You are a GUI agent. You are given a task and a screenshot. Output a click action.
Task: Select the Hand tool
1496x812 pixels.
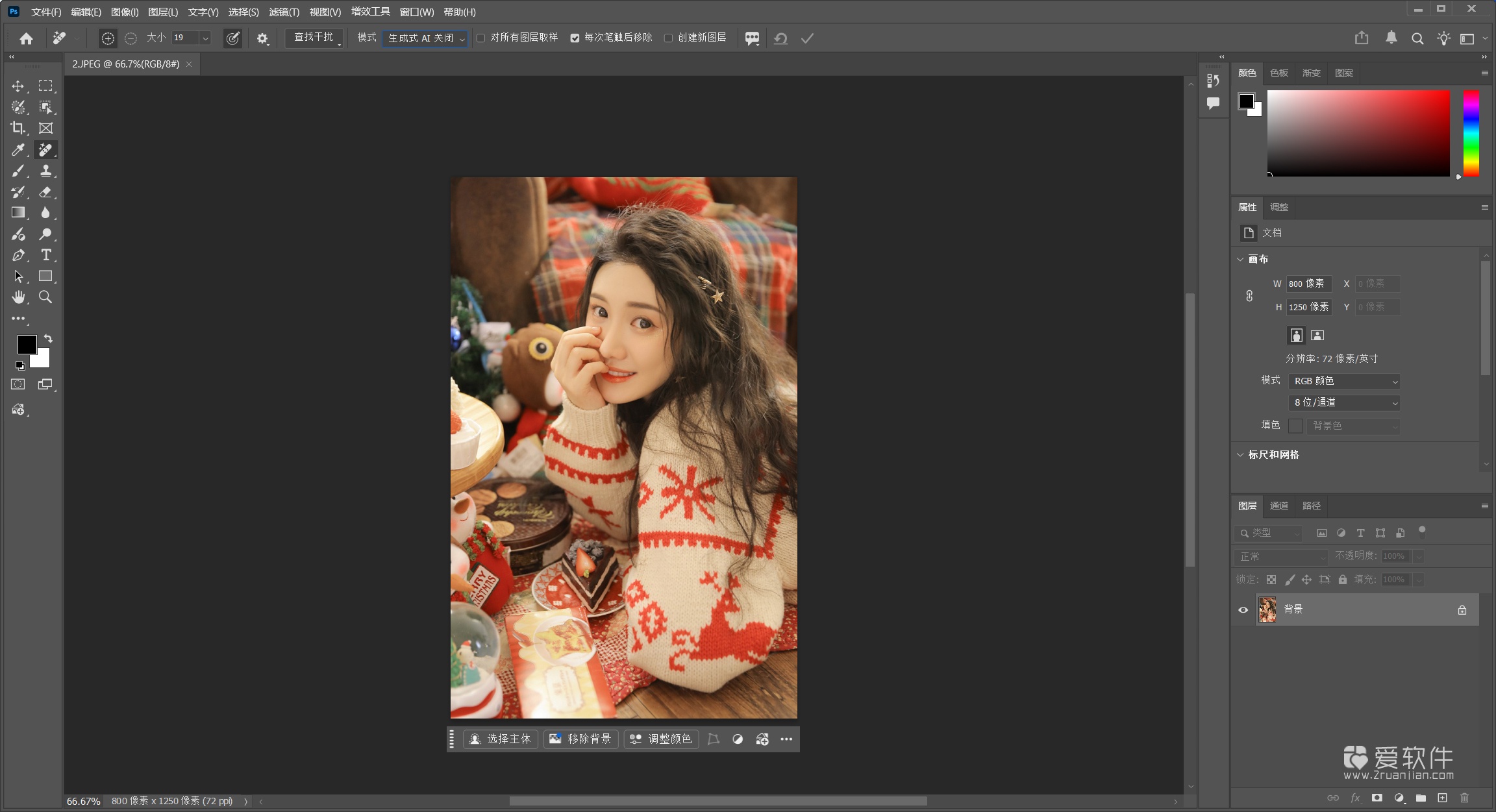pos(18,297)
